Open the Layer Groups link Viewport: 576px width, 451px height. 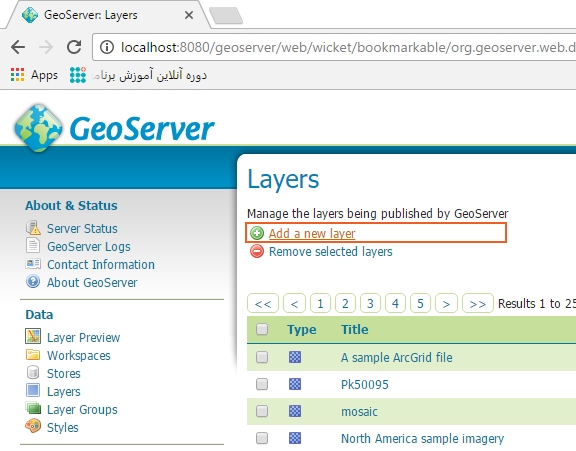(x=82, y=409)
